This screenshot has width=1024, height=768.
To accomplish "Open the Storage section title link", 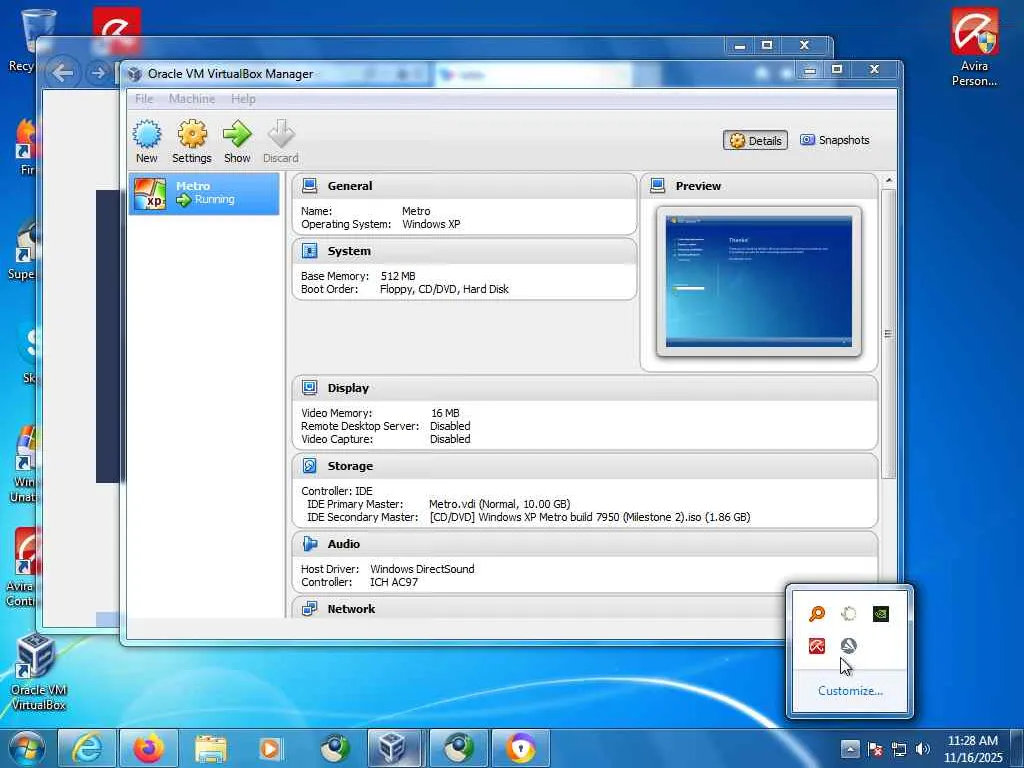I will (350, 466).
